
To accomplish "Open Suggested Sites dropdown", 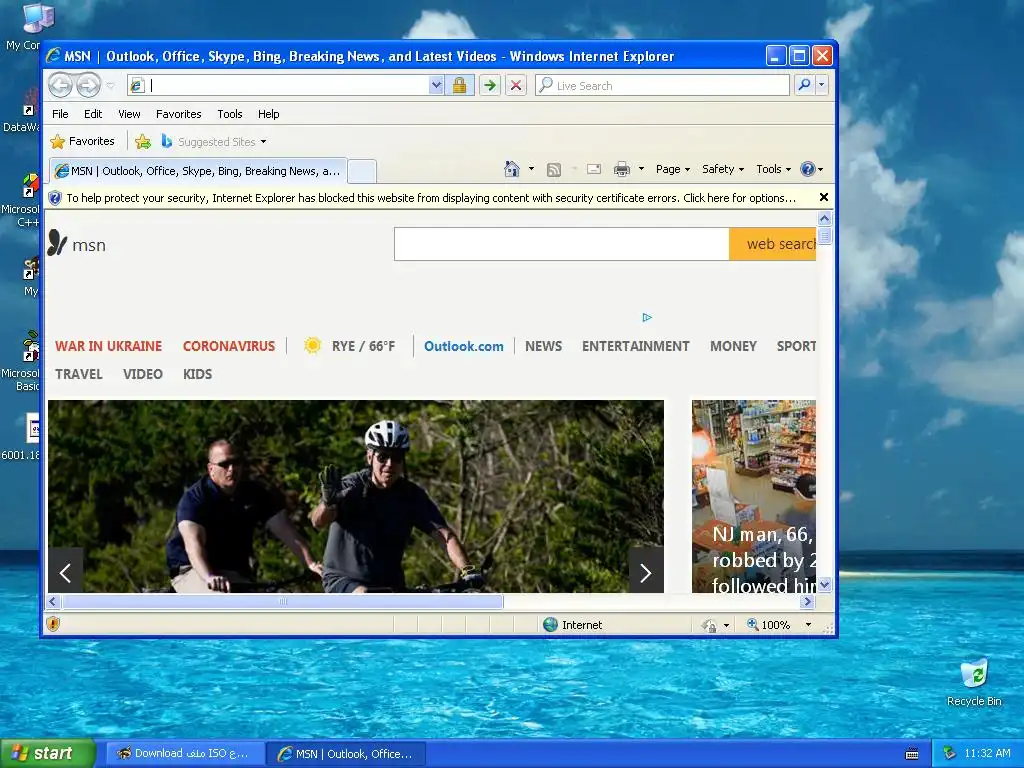I will (x=214, y=142).
